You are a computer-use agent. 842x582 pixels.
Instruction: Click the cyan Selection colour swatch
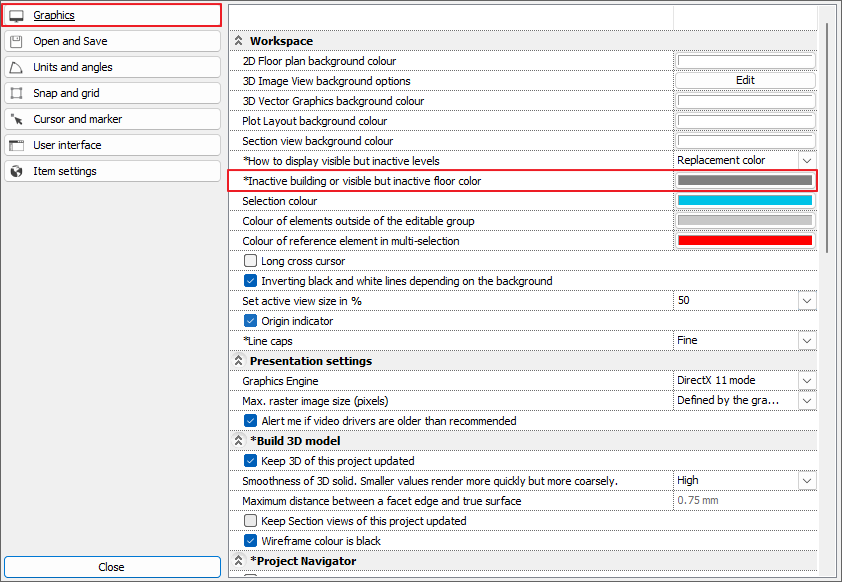[745, 200]
